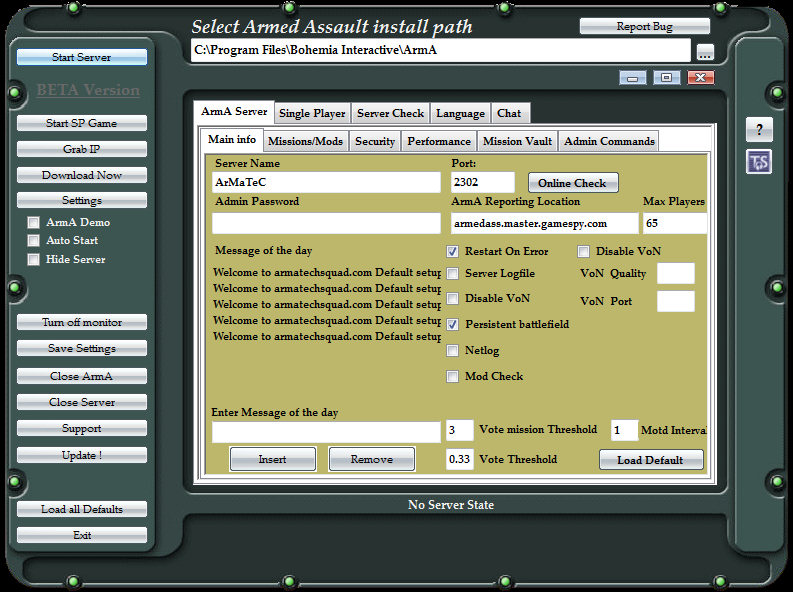Image resolution: width=793 pixels, height=592 pixels.
Task: Select the Single Player tab
Action: 312,114
